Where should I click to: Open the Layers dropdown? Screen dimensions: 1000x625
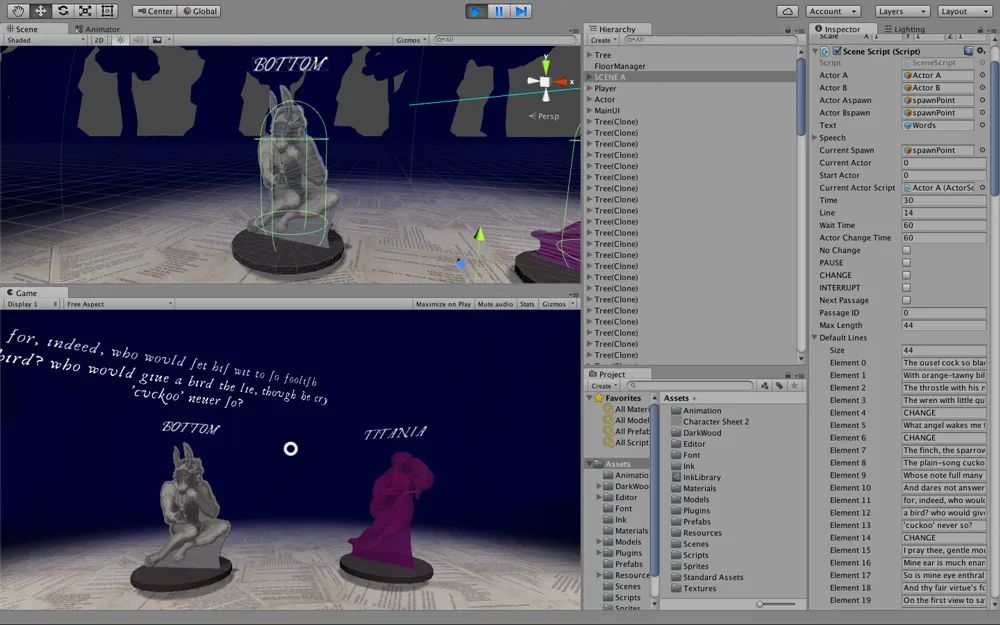coord(902,11)
